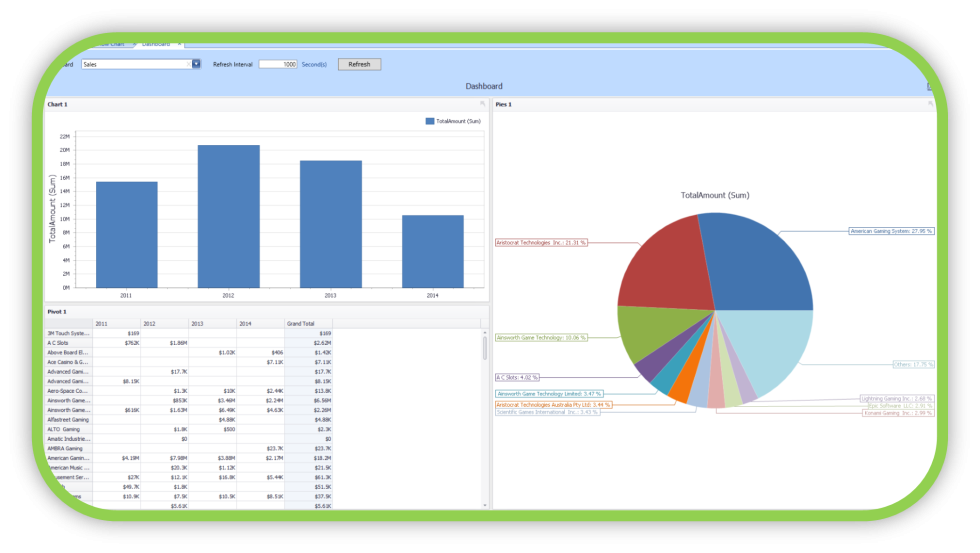This screenshot has width=980, height=553.
Task: Maximize the Pies 1 panel icon
Action: [x=930, y=104]
